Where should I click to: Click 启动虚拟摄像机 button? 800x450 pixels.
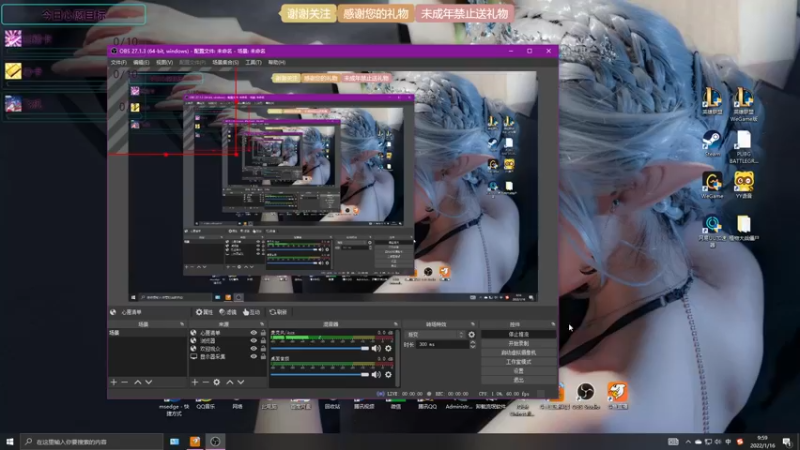pos(518,353)
